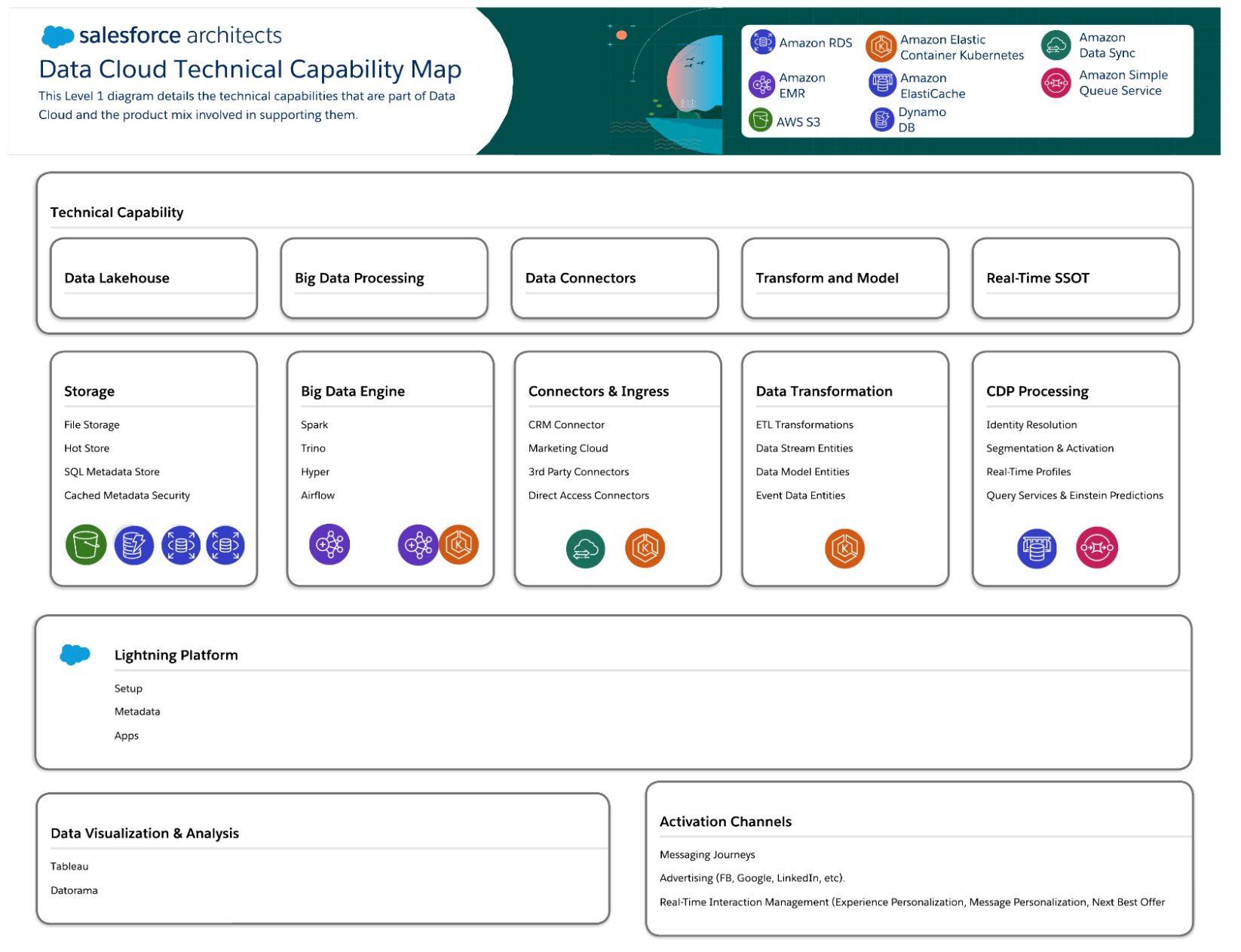Click the Dynamo DB legend icon
The width and height of the screenshot is (1241, 952).
(x=881, y=119)
